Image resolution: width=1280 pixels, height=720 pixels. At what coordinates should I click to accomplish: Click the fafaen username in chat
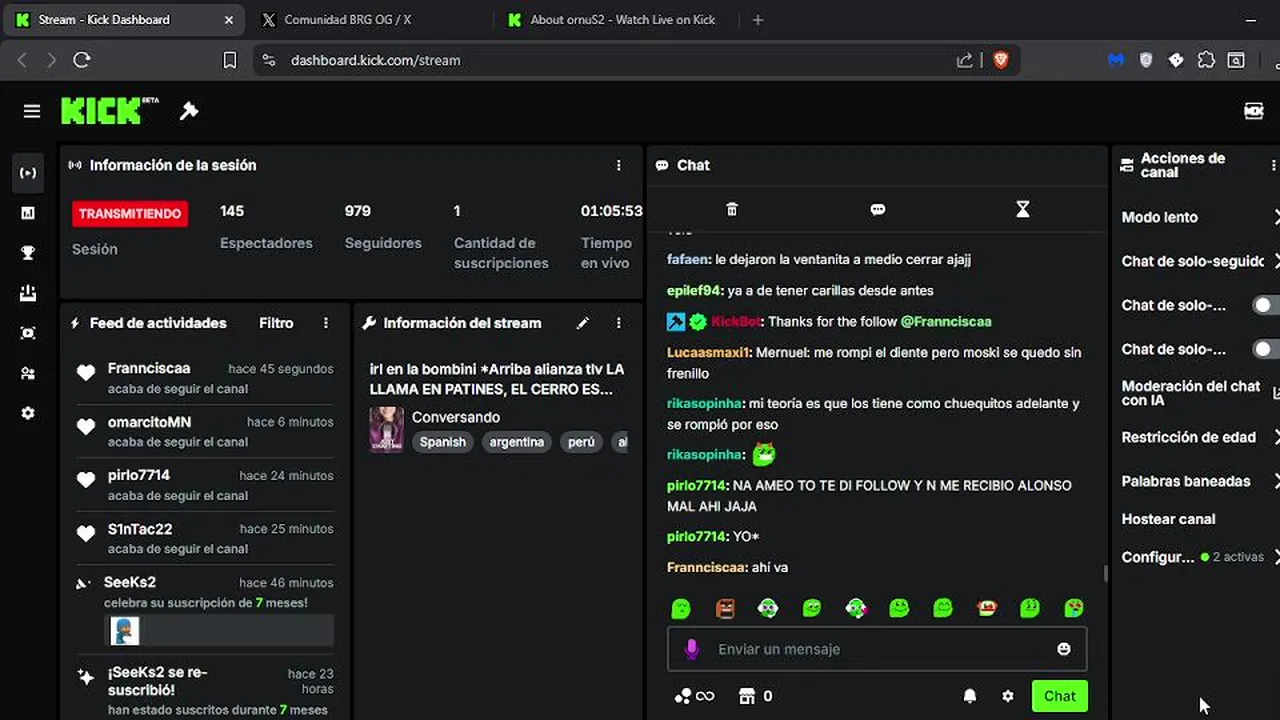coord(688,259)
